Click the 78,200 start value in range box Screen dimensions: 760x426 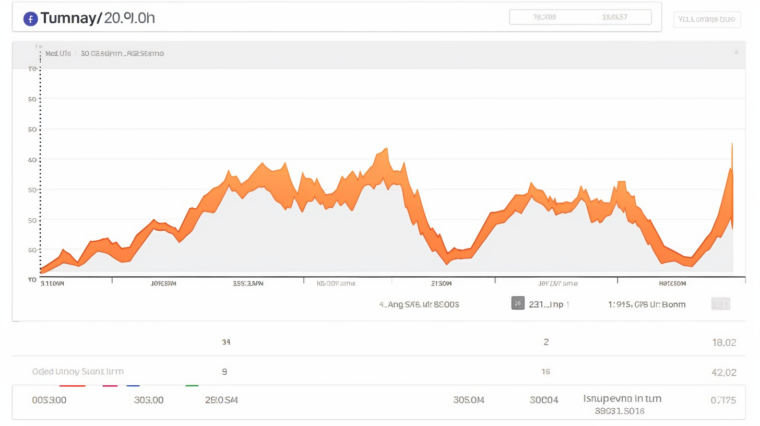[x=545, y=17]
